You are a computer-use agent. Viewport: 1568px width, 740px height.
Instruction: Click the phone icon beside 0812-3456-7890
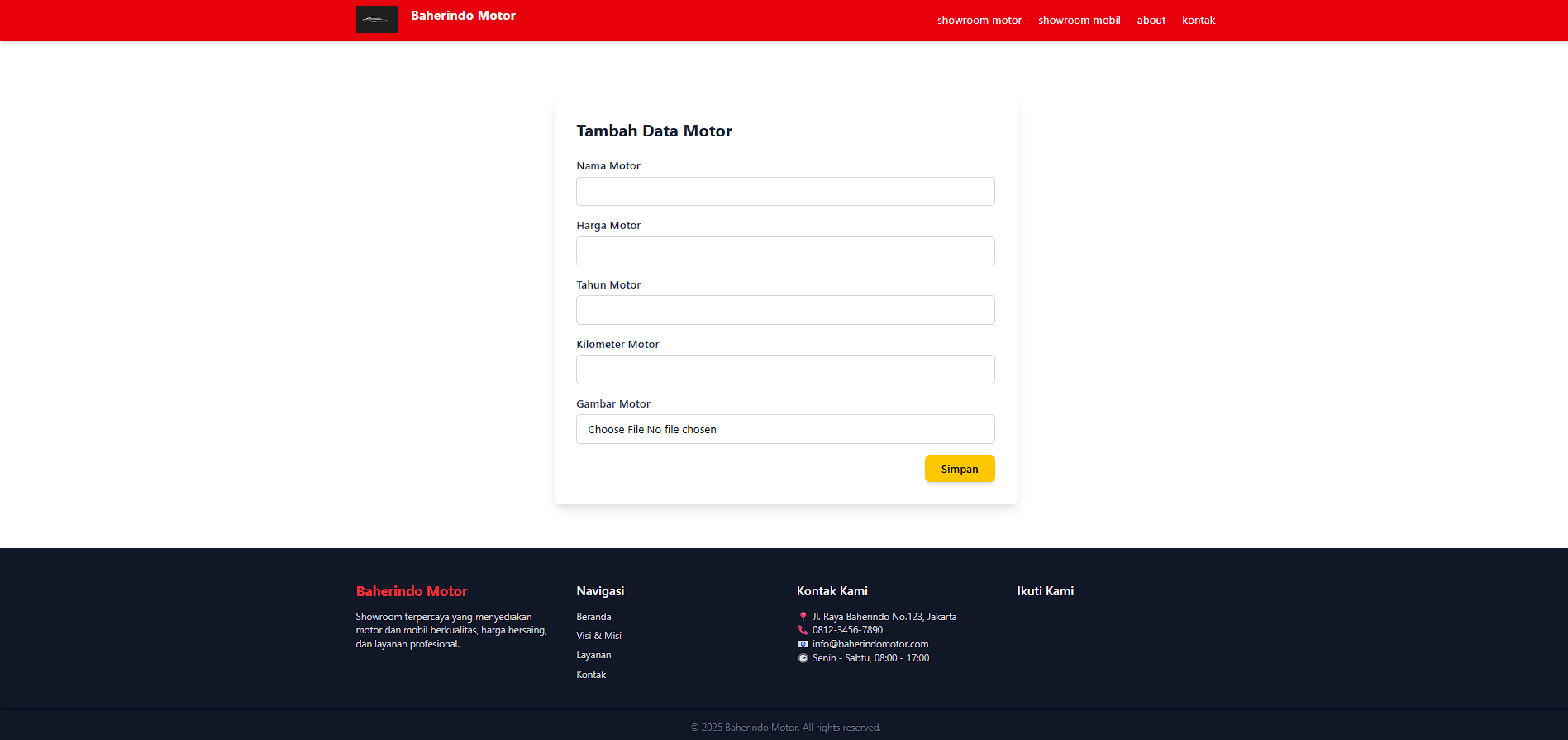click(803, 630)
